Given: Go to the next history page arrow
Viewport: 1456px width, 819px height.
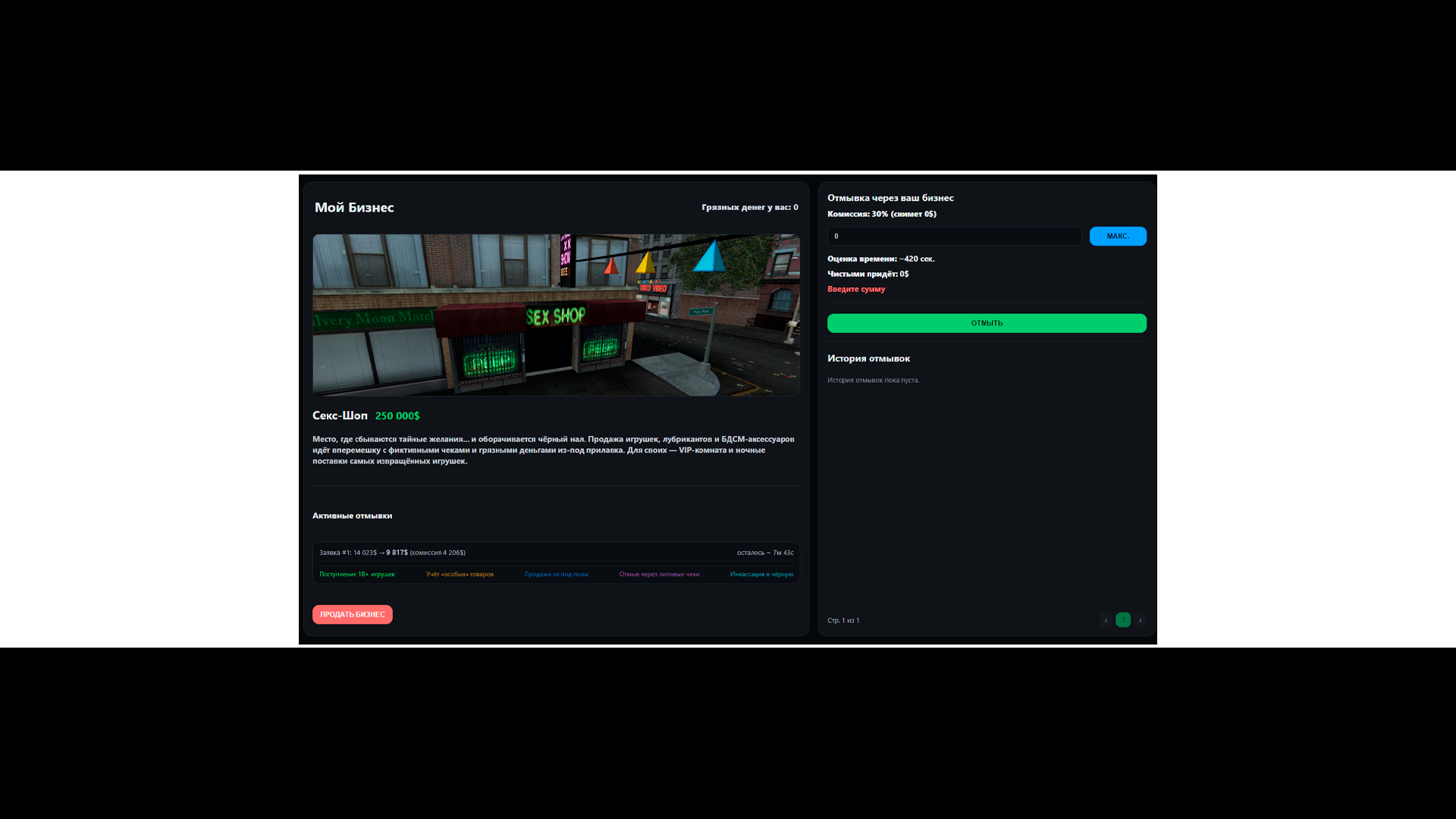Looking at the screenshot, I should 1140,620.
